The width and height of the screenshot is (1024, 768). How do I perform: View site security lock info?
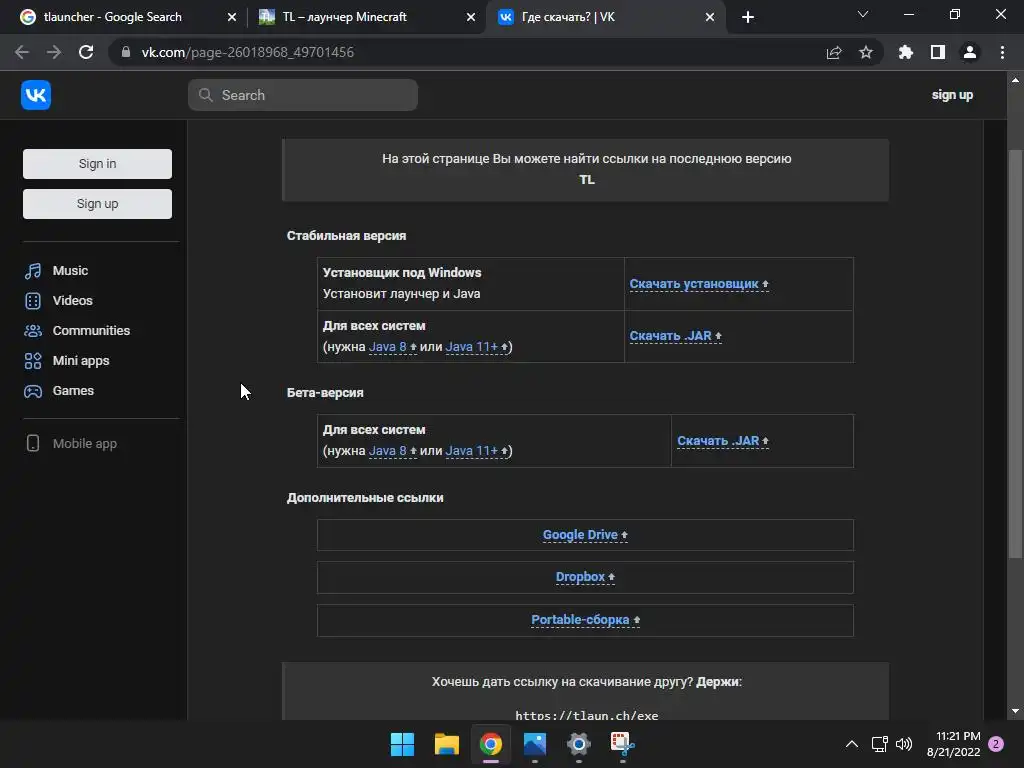[x=126, y=52]
